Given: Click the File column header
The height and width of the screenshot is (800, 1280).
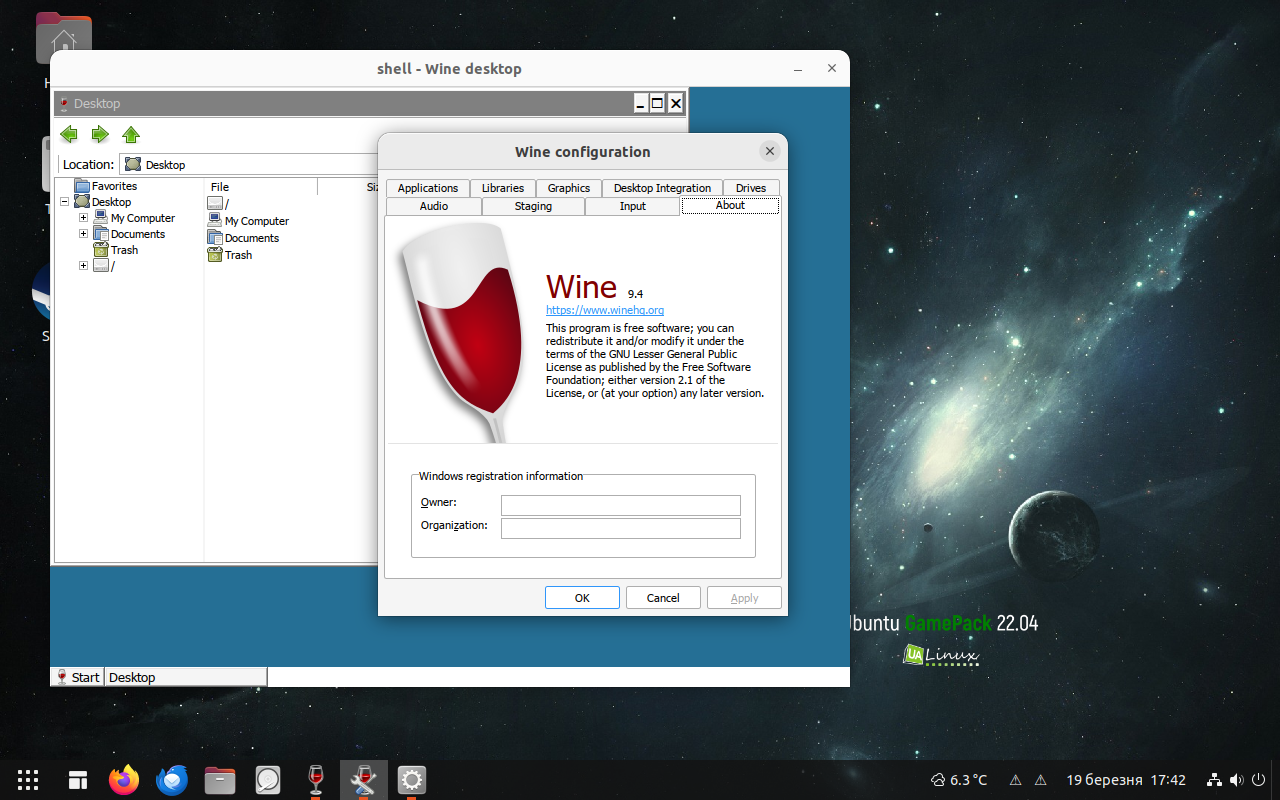Looking at the screenshot, I should (261, 187).
